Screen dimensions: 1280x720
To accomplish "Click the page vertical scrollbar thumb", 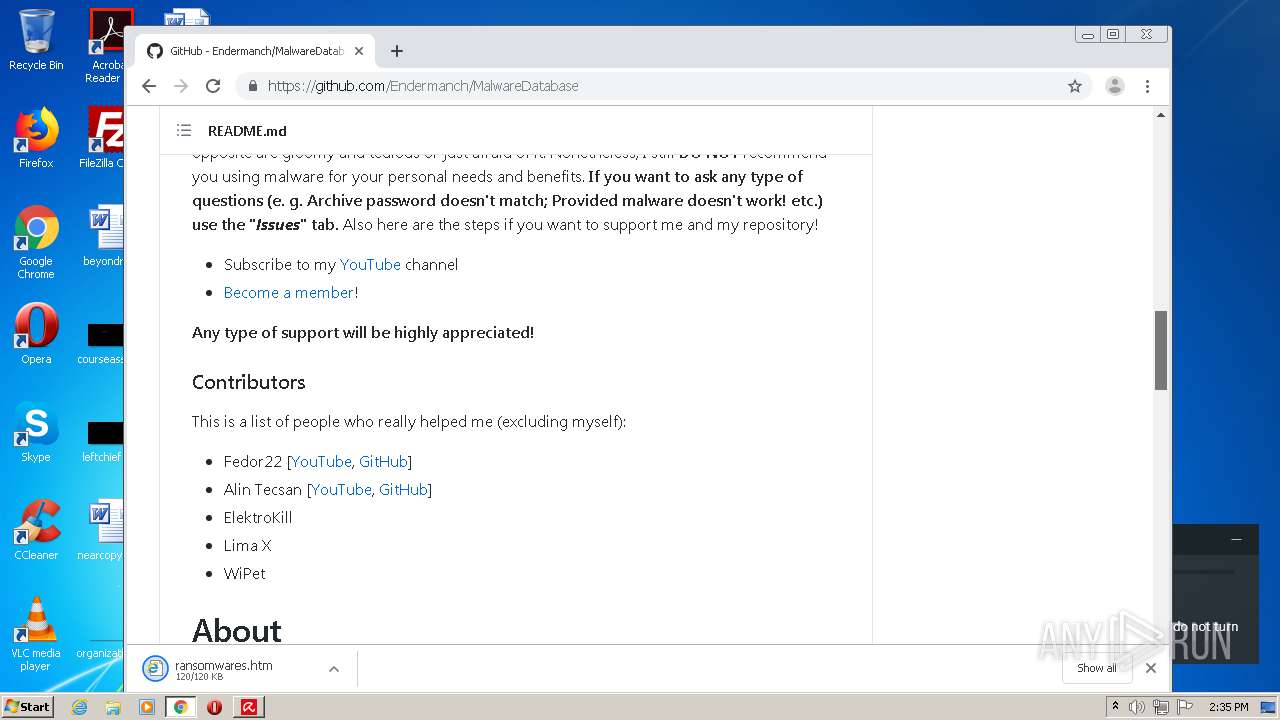I will click(x=1161, y=350).
